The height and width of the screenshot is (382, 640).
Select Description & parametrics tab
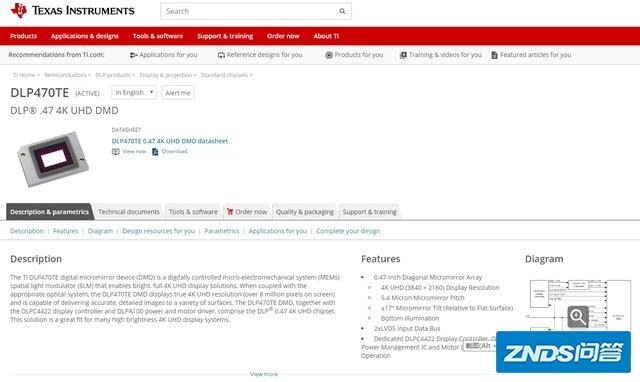click(x=49, y=212)
